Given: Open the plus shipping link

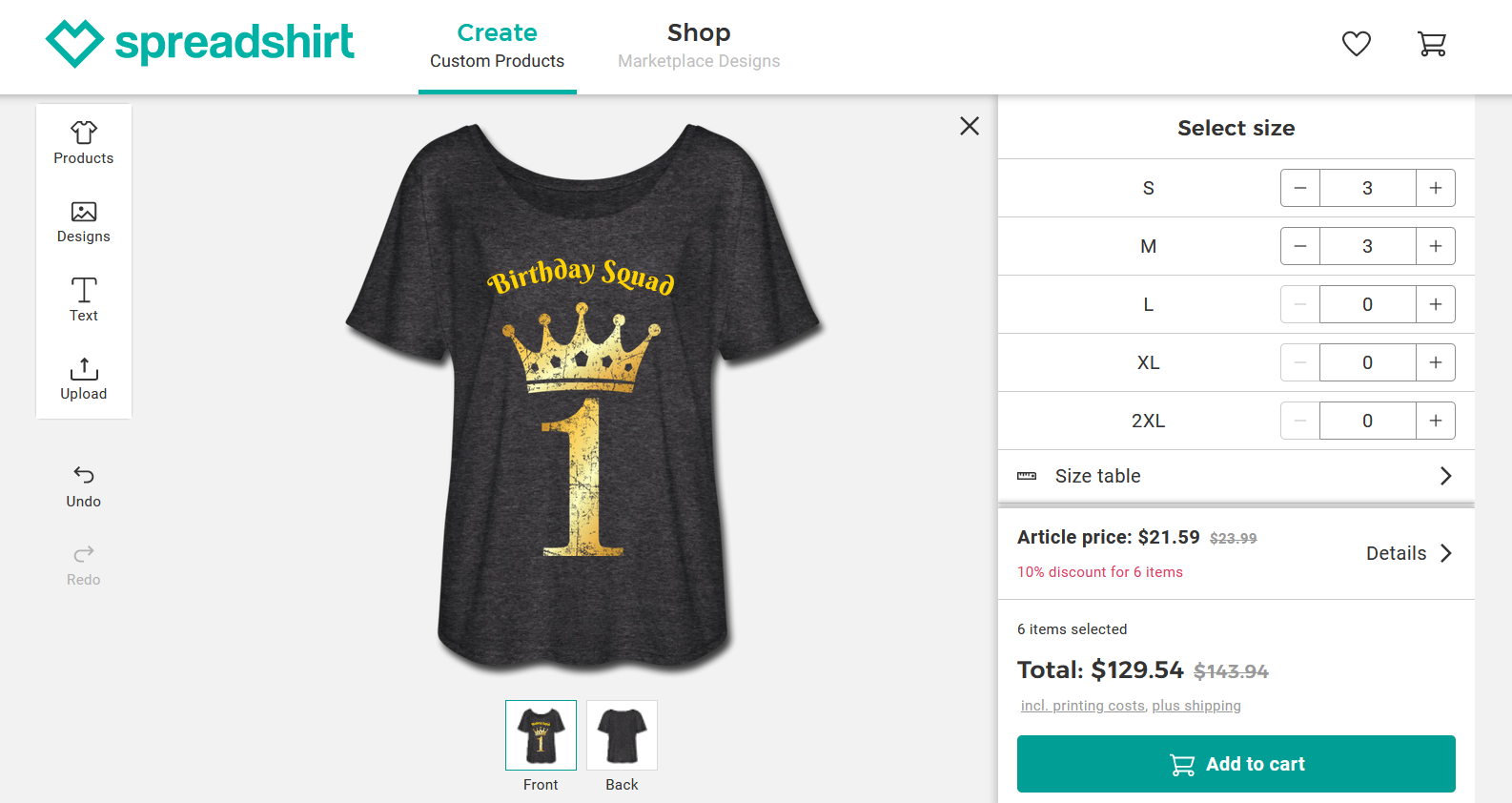Looking at the screenshot, I should click(x=1196, y=706).
